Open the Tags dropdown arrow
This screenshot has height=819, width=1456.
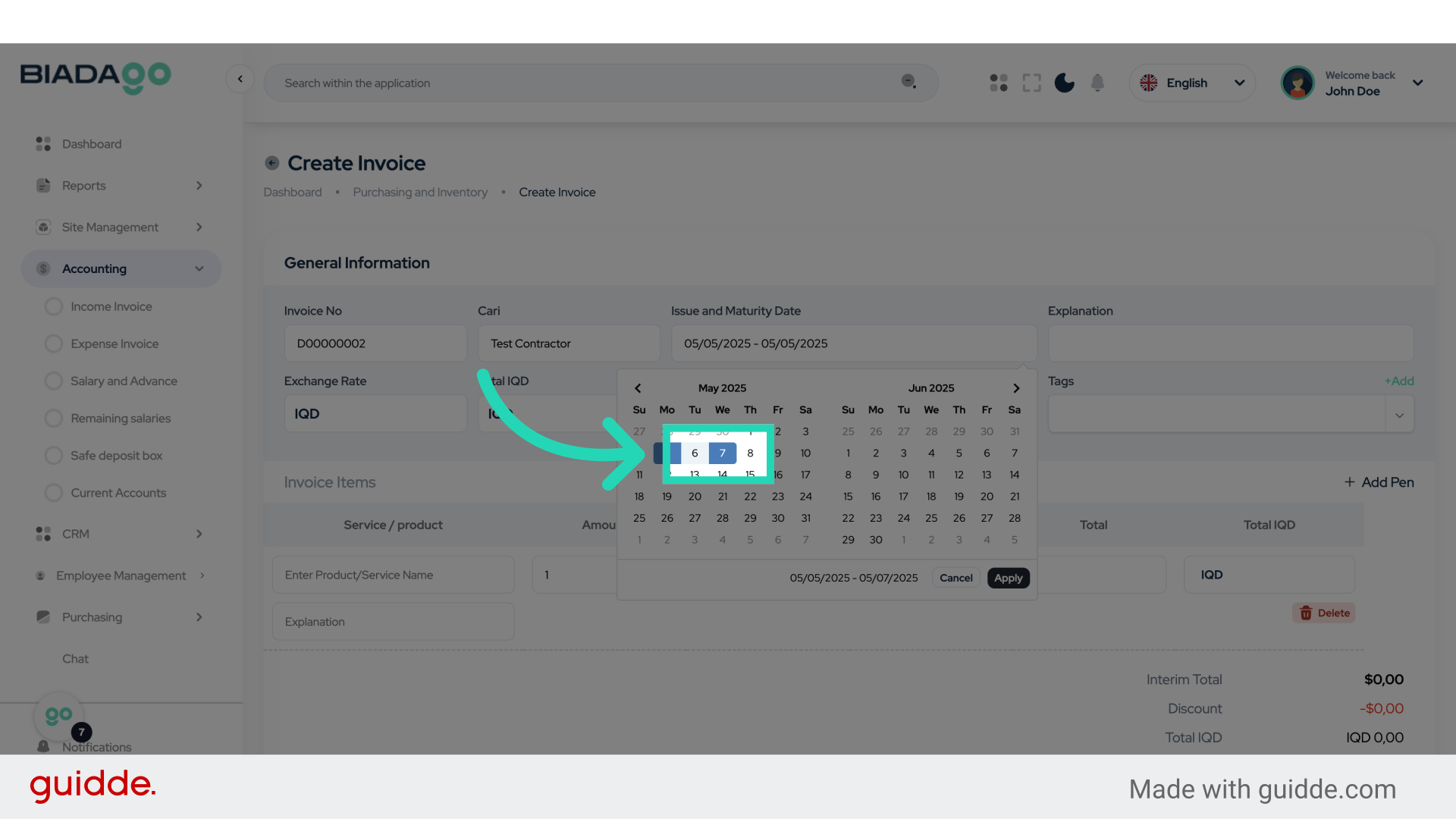click(x=1399, y=415)
